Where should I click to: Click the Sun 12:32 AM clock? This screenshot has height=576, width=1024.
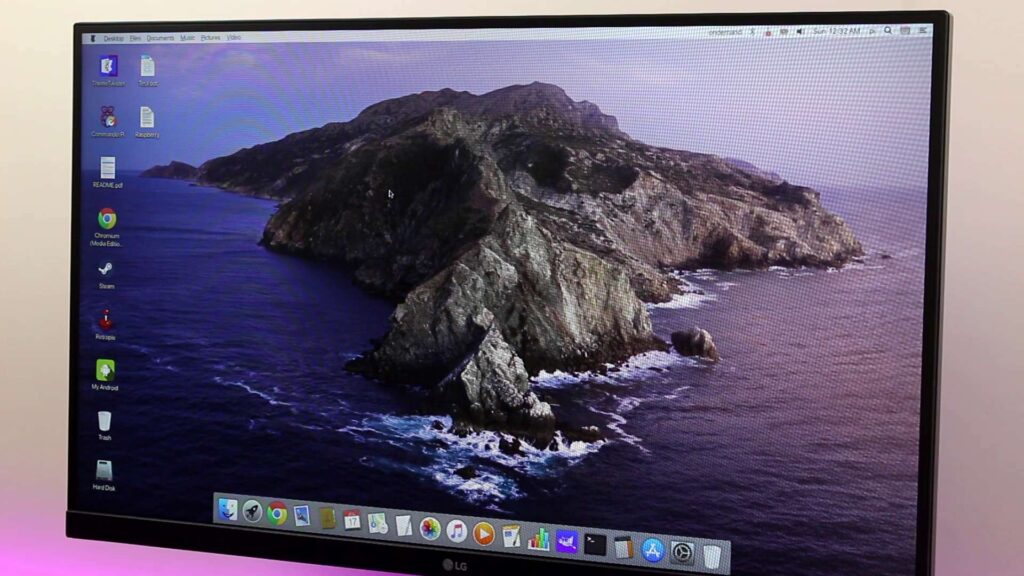point(837,31)
